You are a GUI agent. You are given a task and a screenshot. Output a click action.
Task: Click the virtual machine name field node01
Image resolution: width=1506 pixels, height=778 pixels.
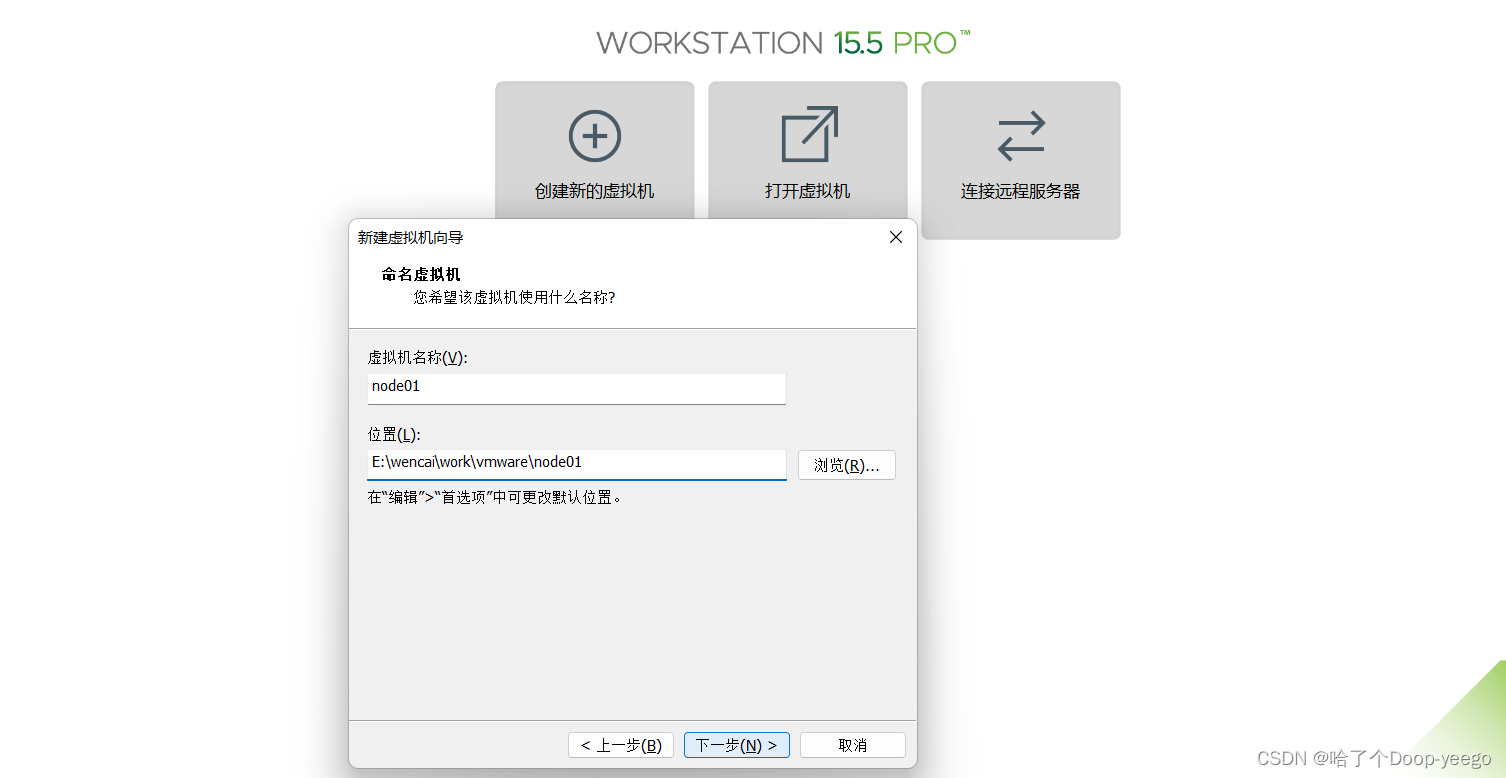click(x=576, y=388)
